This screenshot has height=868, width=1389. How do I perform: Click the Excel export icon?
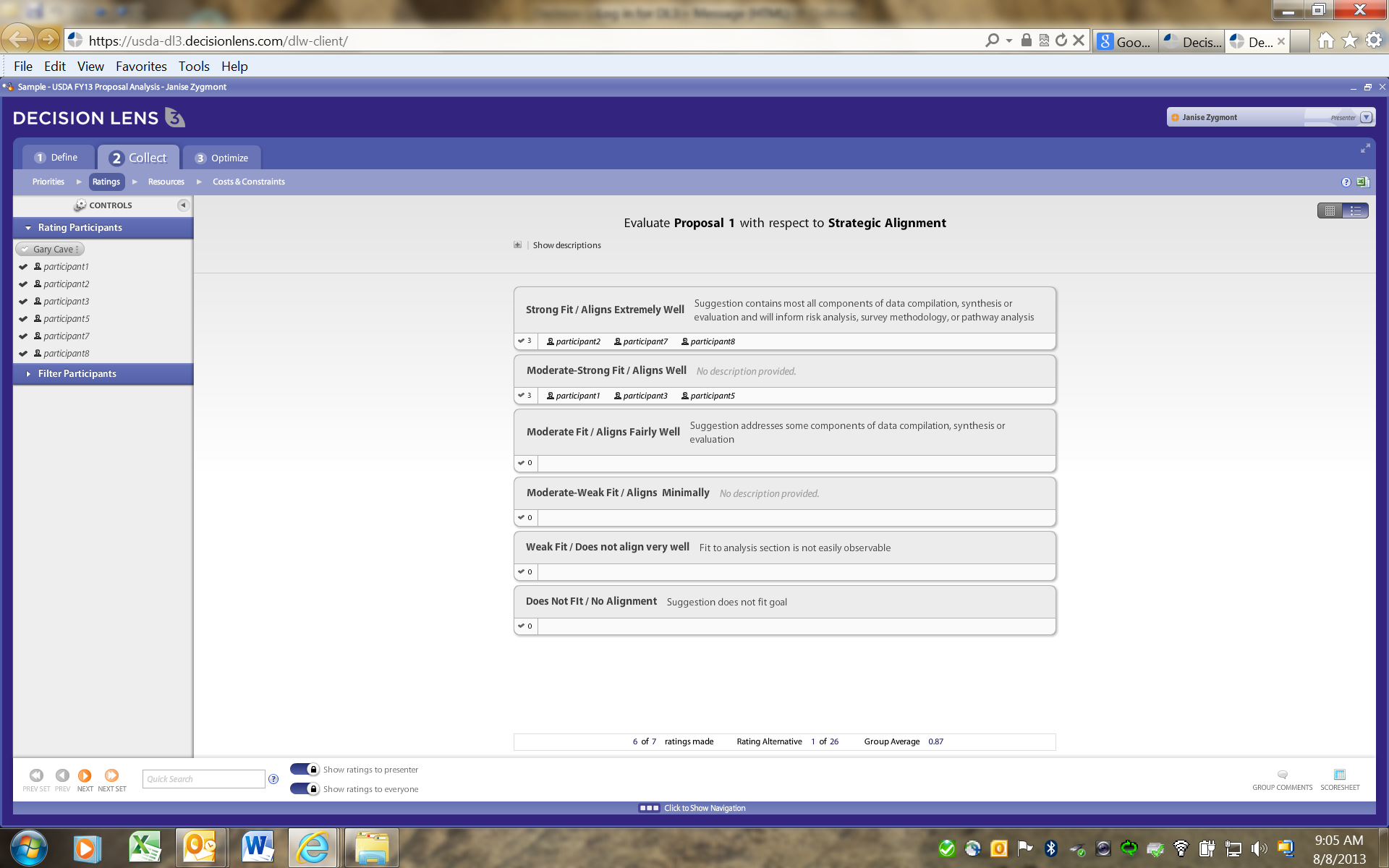pos(1362,182)
